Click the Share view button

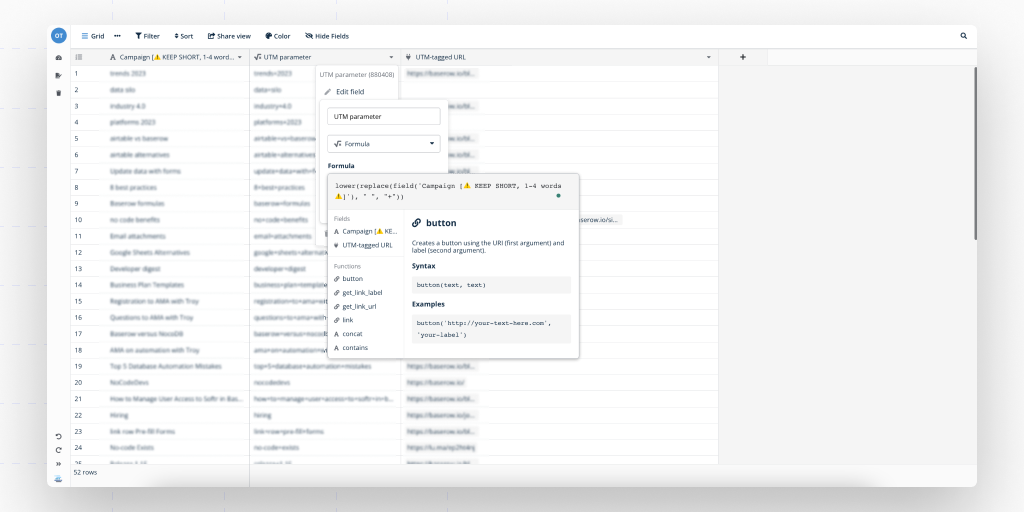pyautogui.click(x=229, y=36)
